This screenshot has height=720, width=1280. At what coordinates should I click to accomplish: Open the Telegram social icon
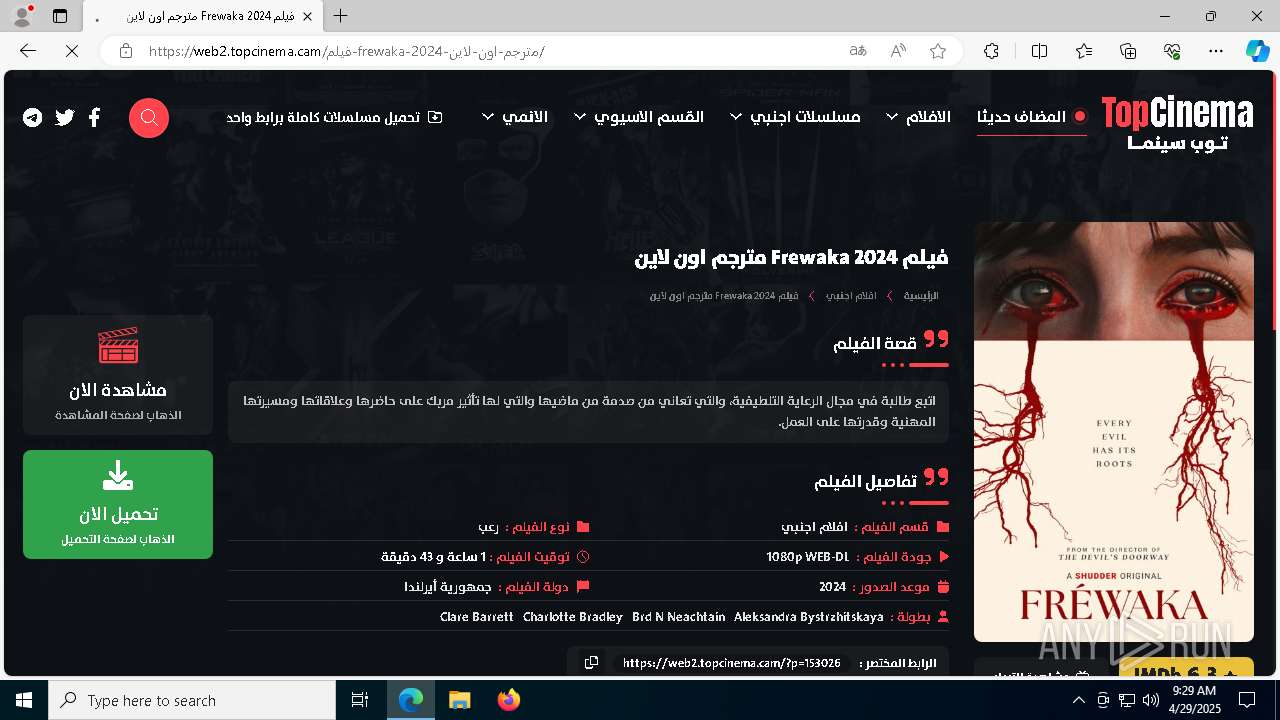(x=33, y=118)
